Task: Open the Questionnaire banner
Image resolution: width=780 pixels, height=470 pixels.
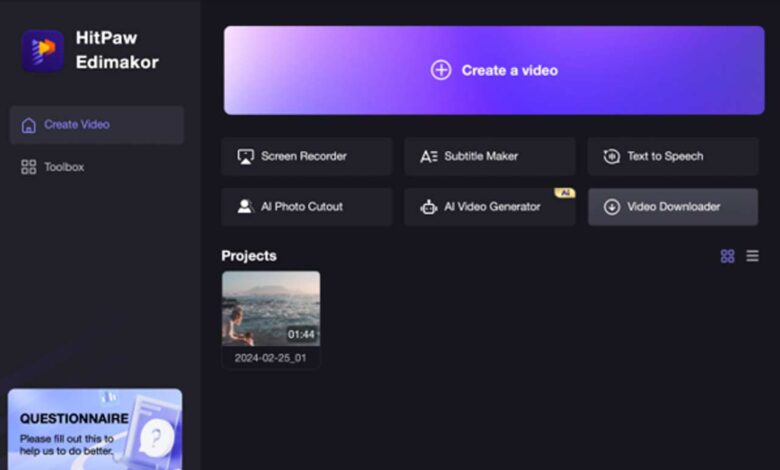Action: coord(95,429)
